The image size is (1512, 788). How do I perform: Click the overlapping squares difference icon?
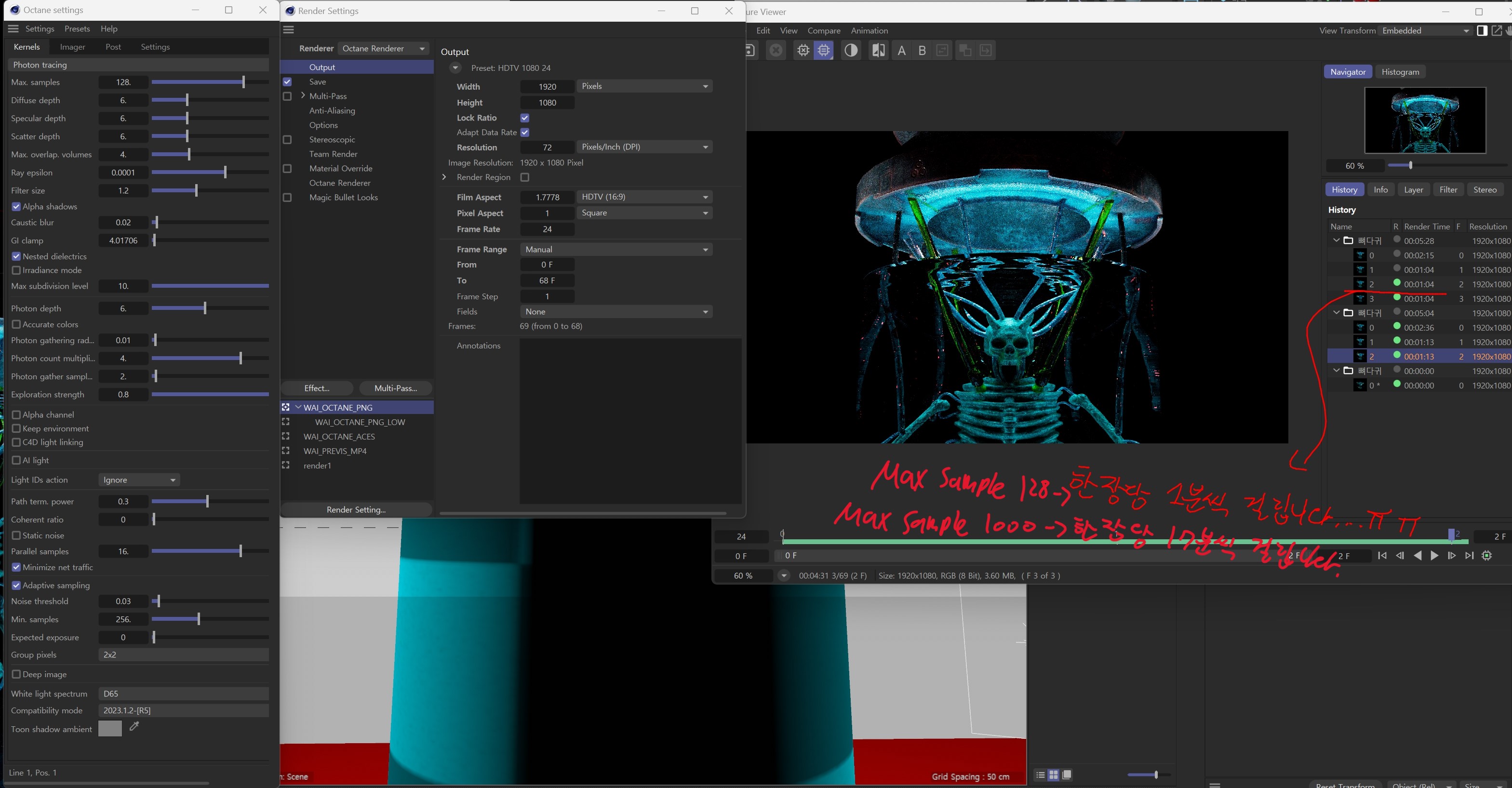[x=964, y=51]
